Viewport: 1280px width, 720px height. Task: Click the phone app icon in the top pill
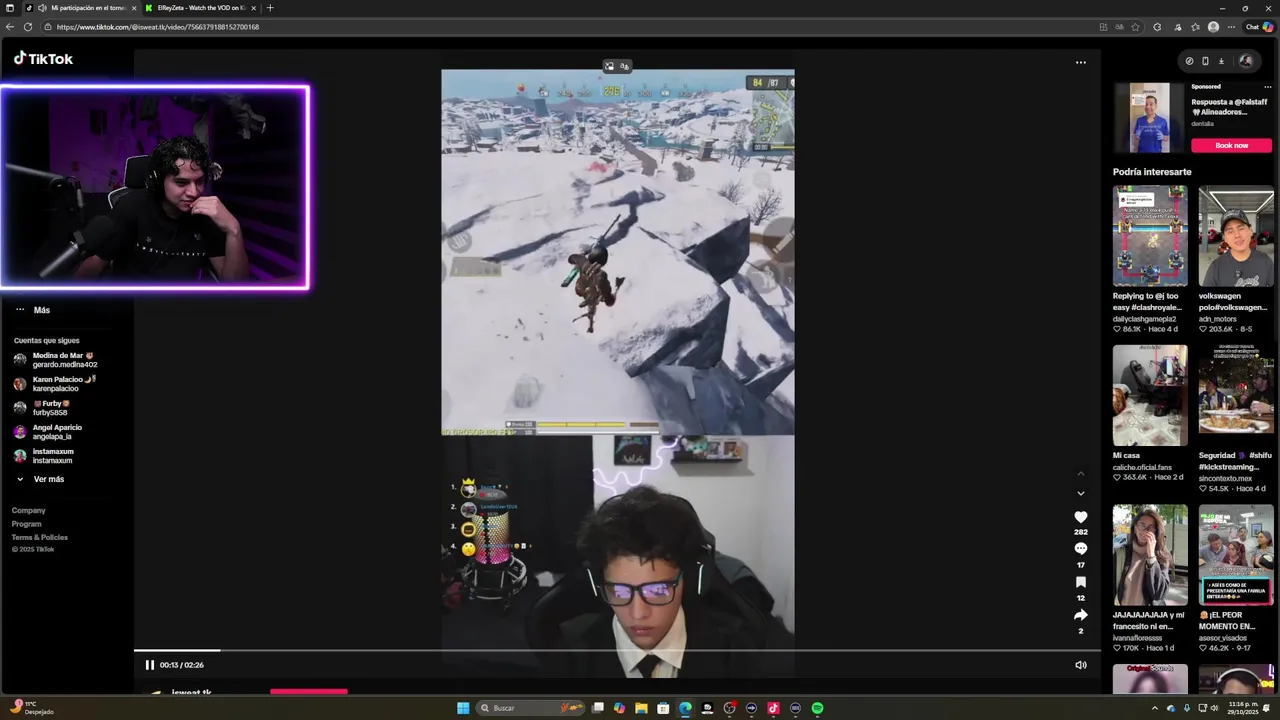[x=1205, y=61]
